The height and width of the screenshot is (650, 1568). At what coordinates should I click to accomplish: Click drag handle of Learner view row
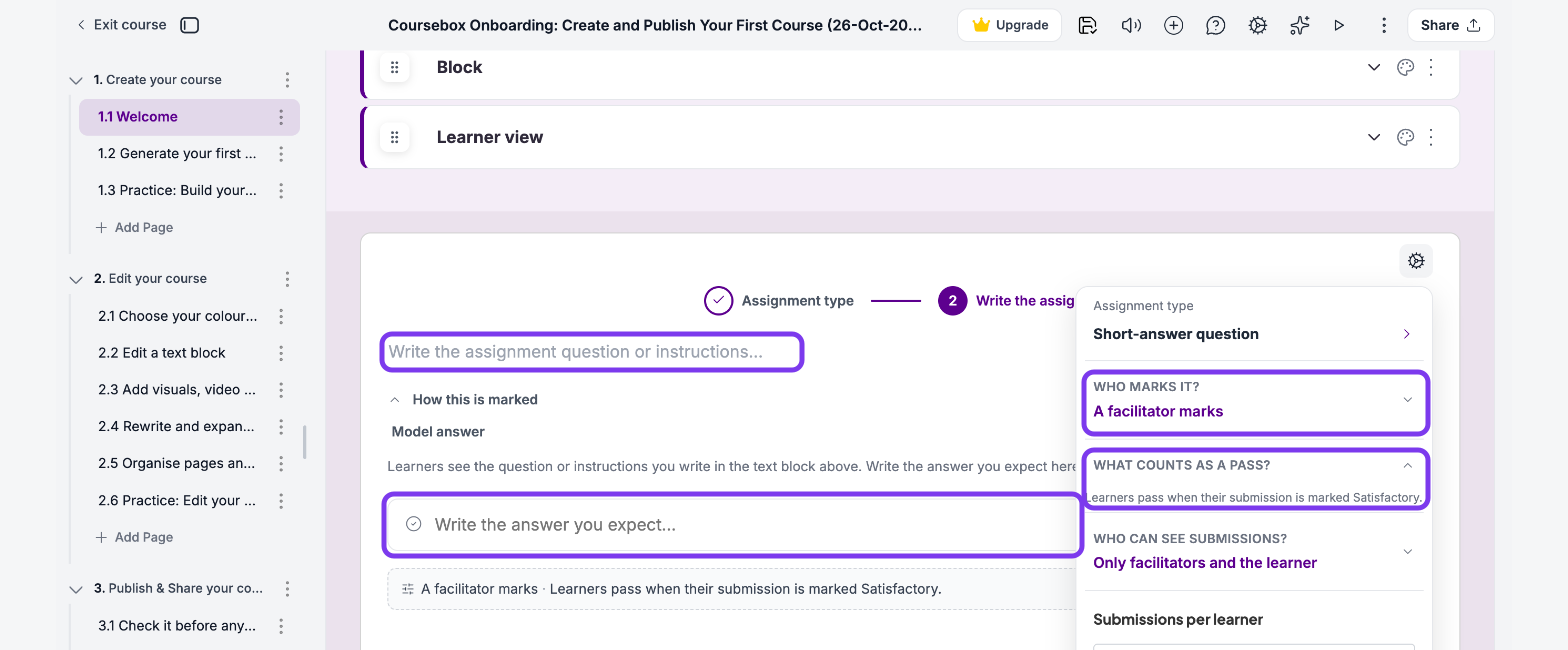(394, 137)
